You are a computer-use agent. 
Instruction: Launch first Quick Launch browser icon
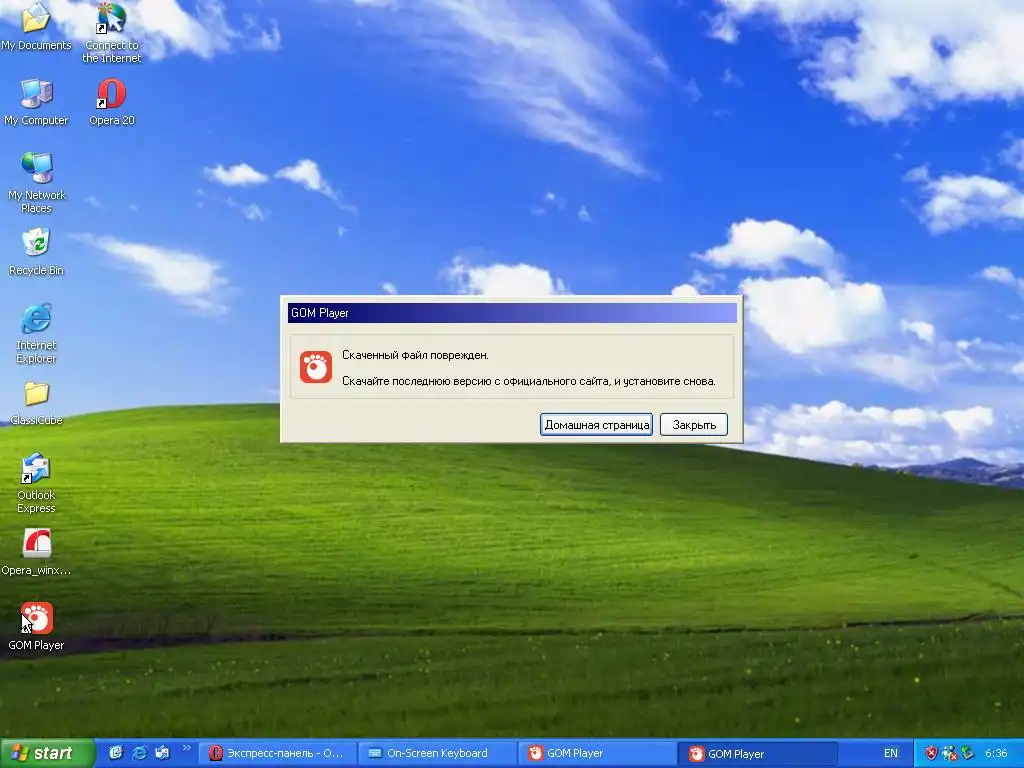coord(116,753)
